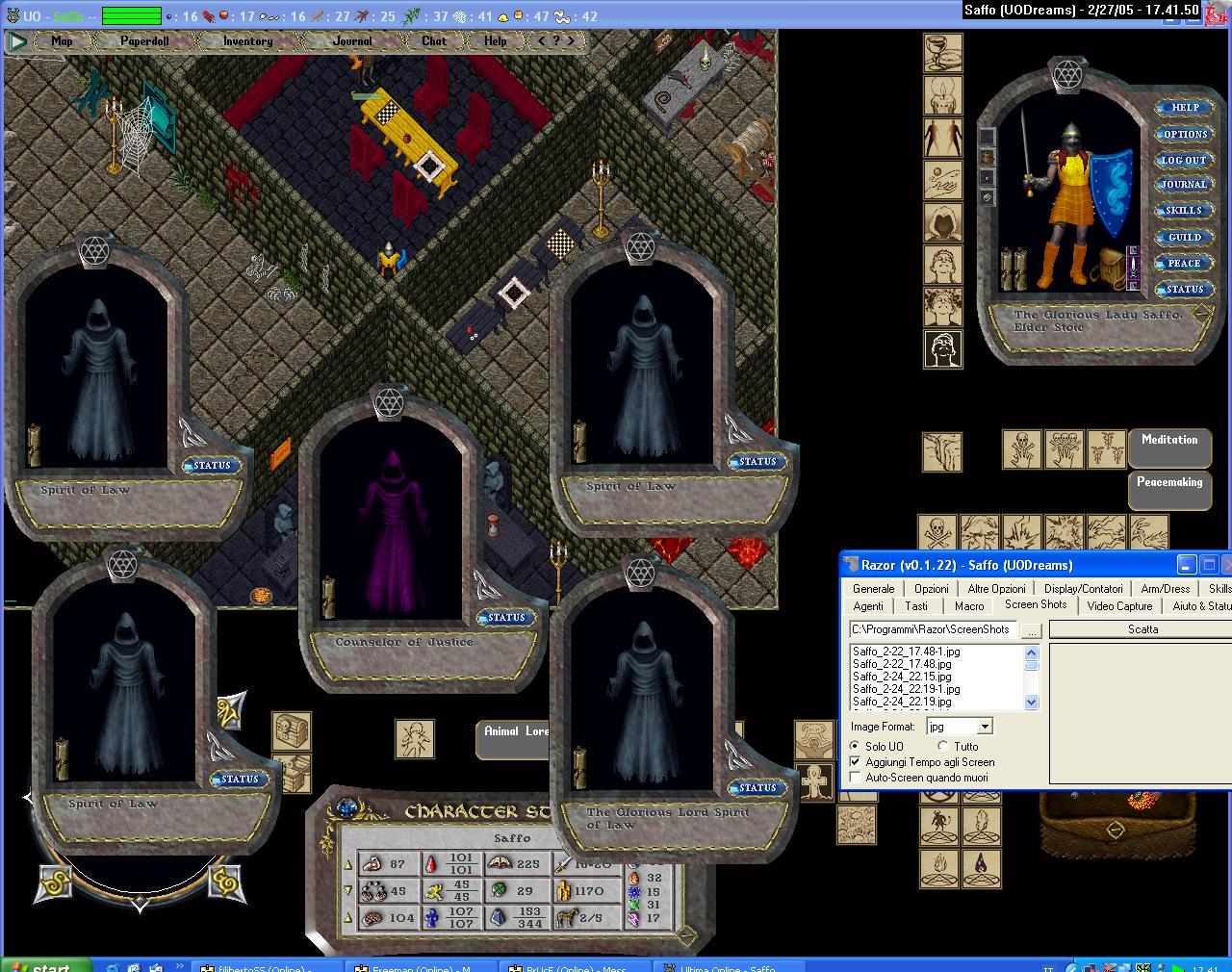Select the Tutto radio button
The width and height of the screenshot is (1232, 972).
click(943, 746)
